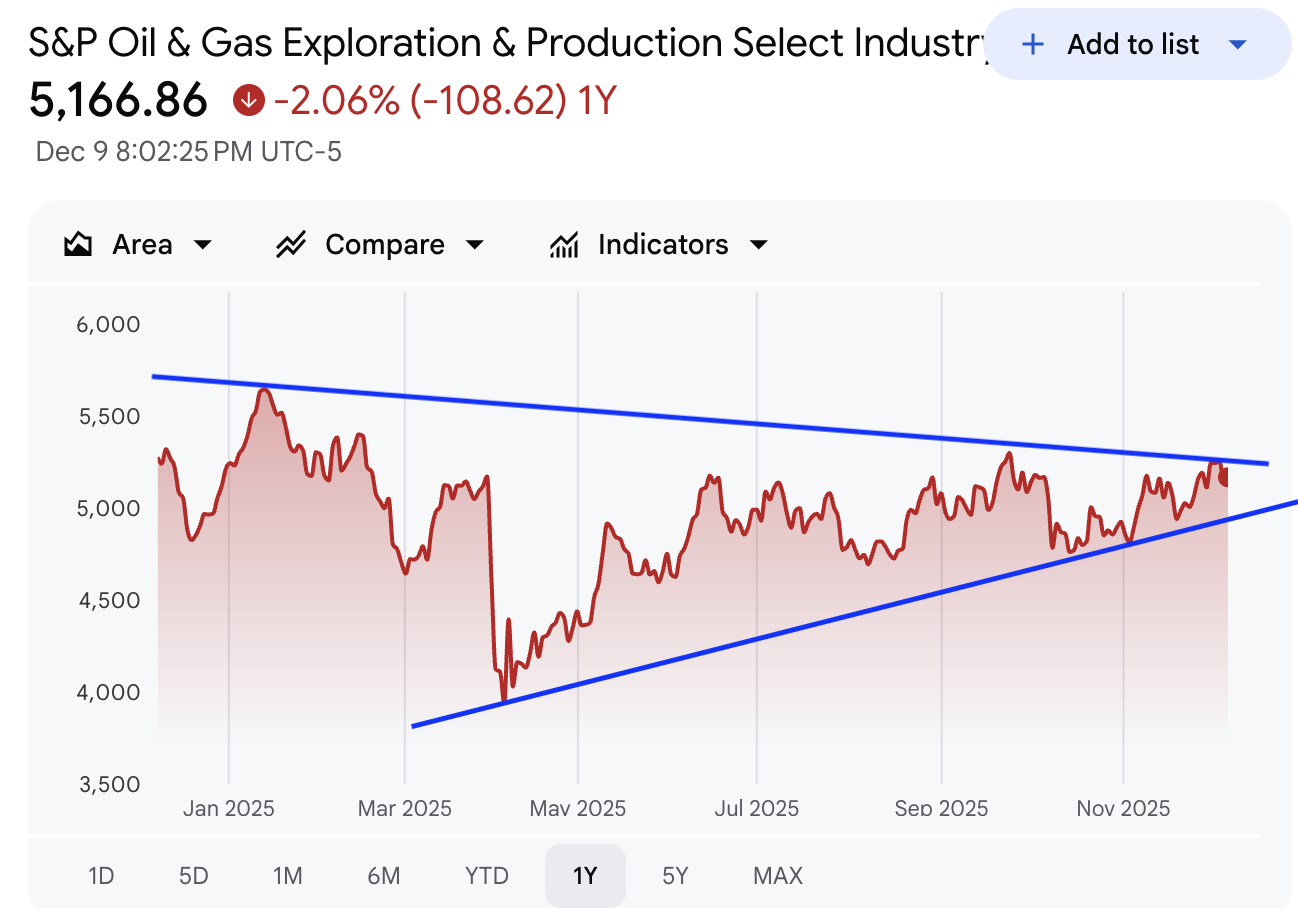This screenshot has height=908, width=1298.
Task: Click the red down-arrow change icon
Action: click(248, 100)
